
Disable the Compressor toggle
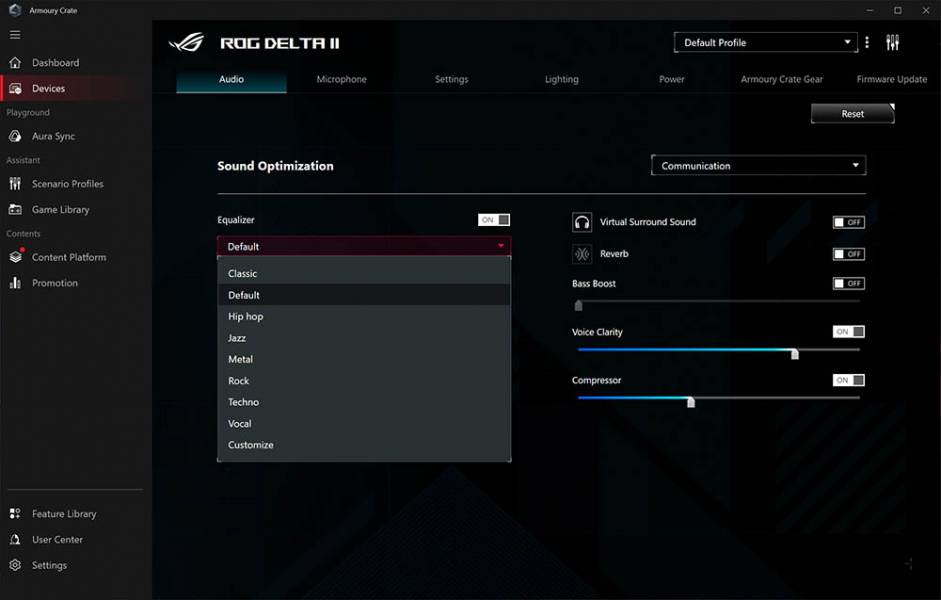coord(849,380)
